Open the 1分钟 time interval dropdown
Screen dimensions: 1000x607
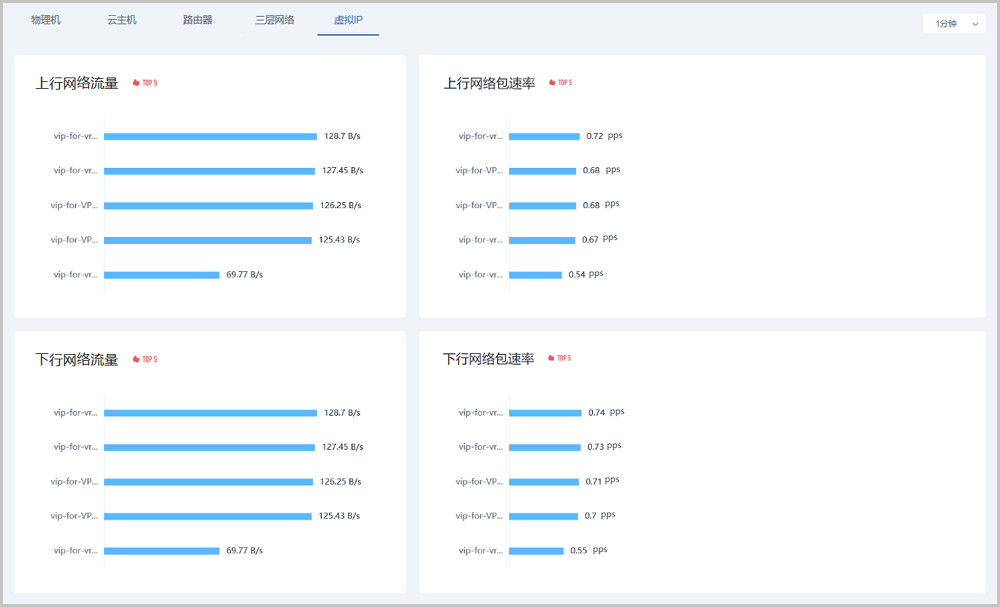click(953, 23)
